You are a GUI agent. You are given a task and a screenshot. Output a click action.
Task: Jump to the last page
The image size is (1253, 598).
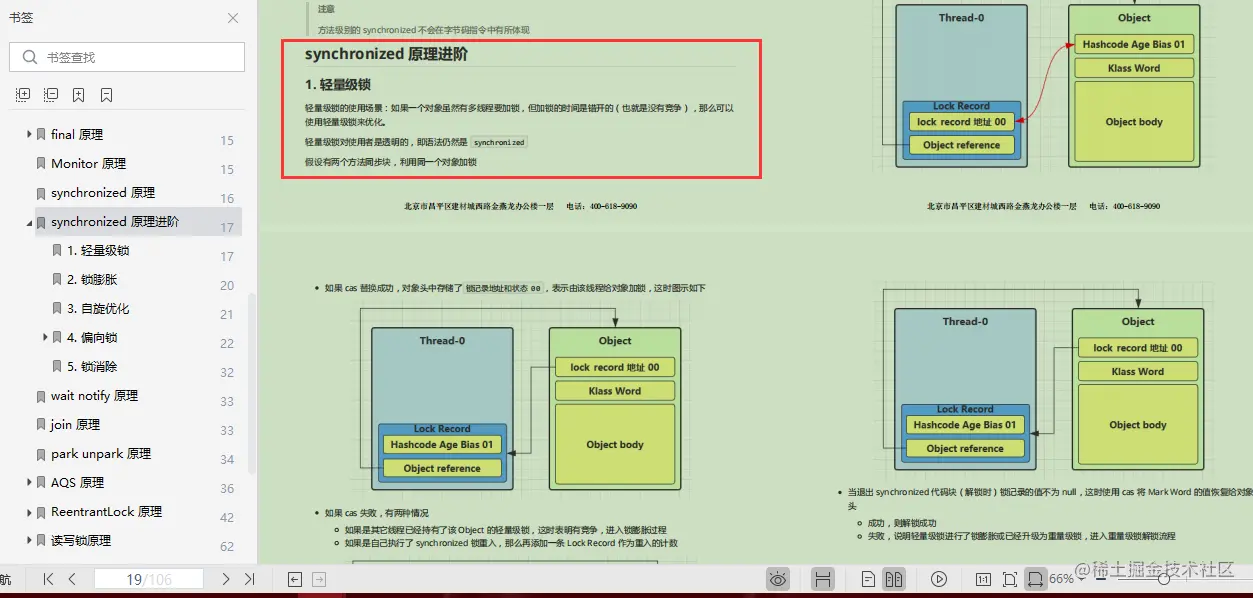249,578
